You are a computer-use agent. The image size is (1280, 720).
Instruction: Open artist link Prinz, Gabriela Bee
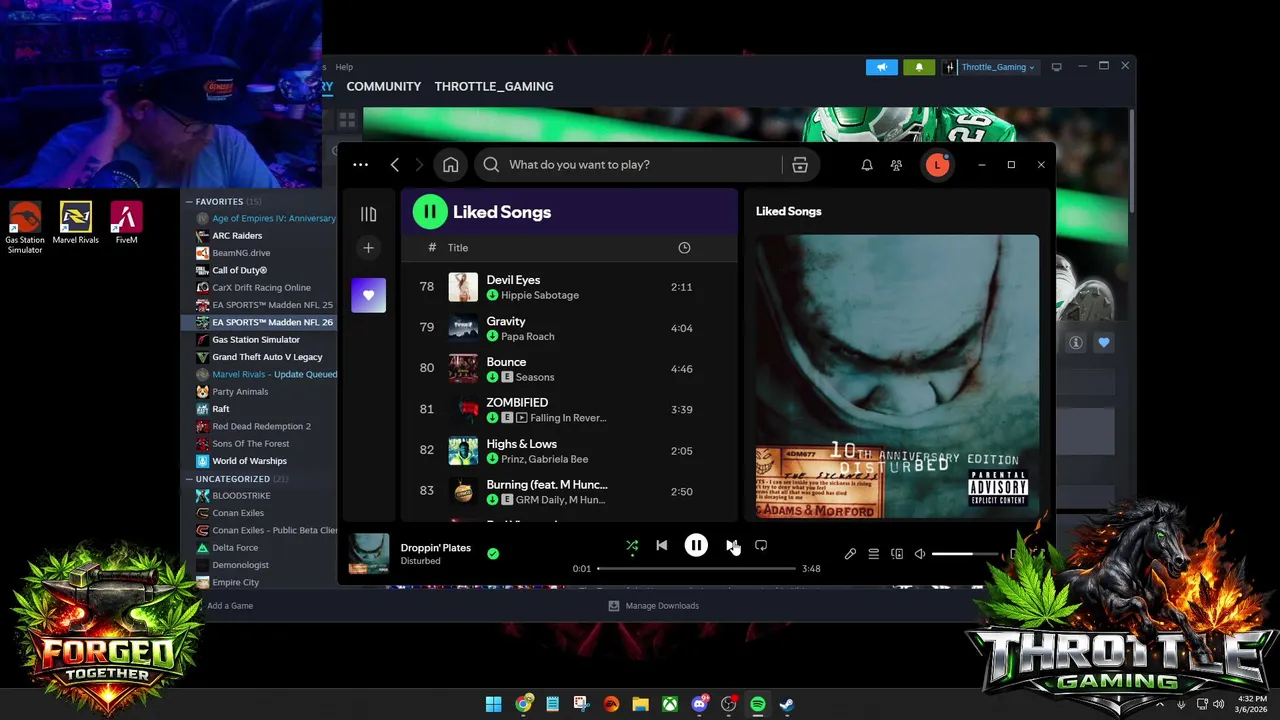(544, 459)
